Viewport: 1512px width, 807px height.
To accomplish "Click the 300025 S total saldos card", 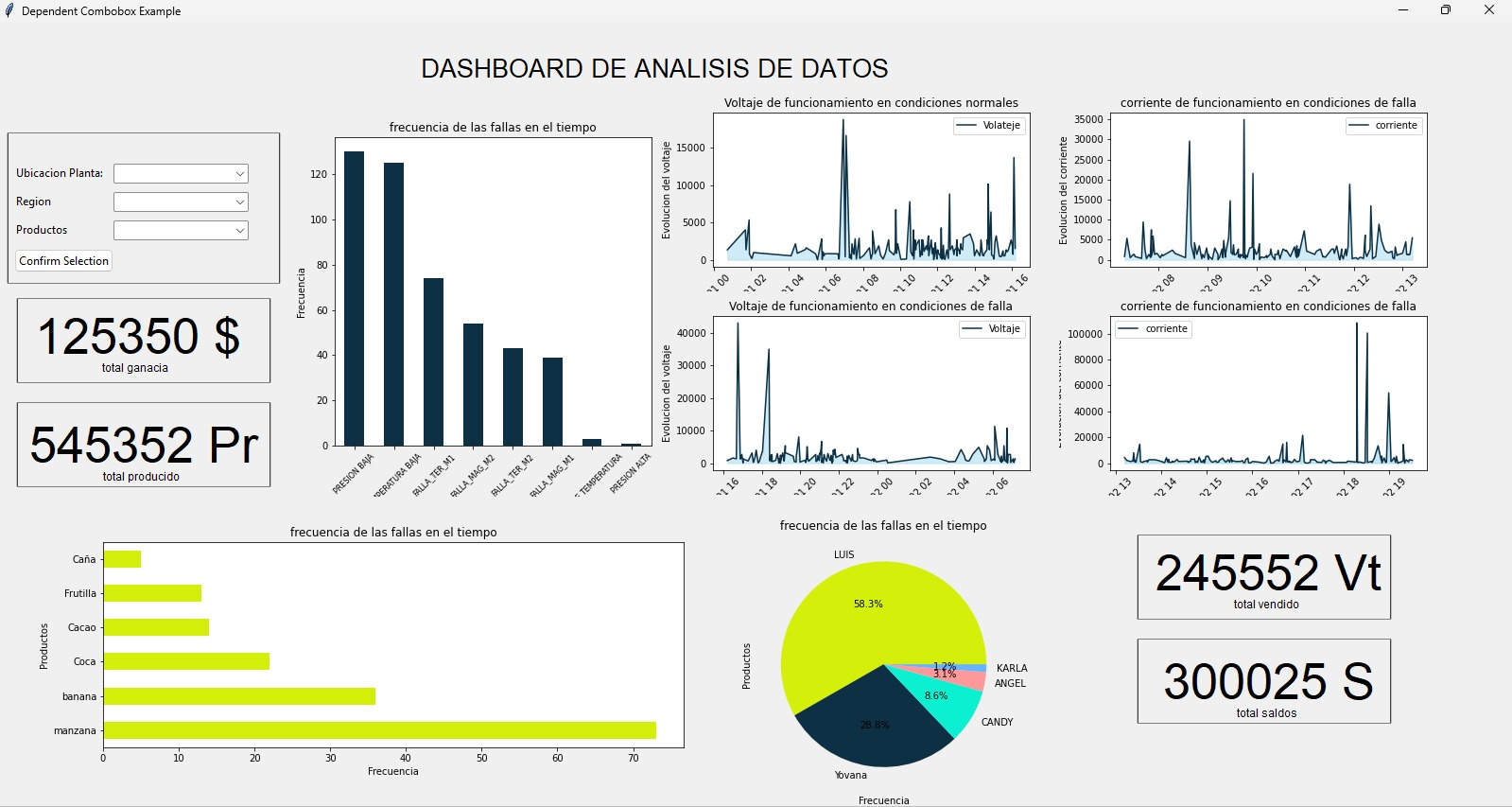I will (x=1263, y=681).
